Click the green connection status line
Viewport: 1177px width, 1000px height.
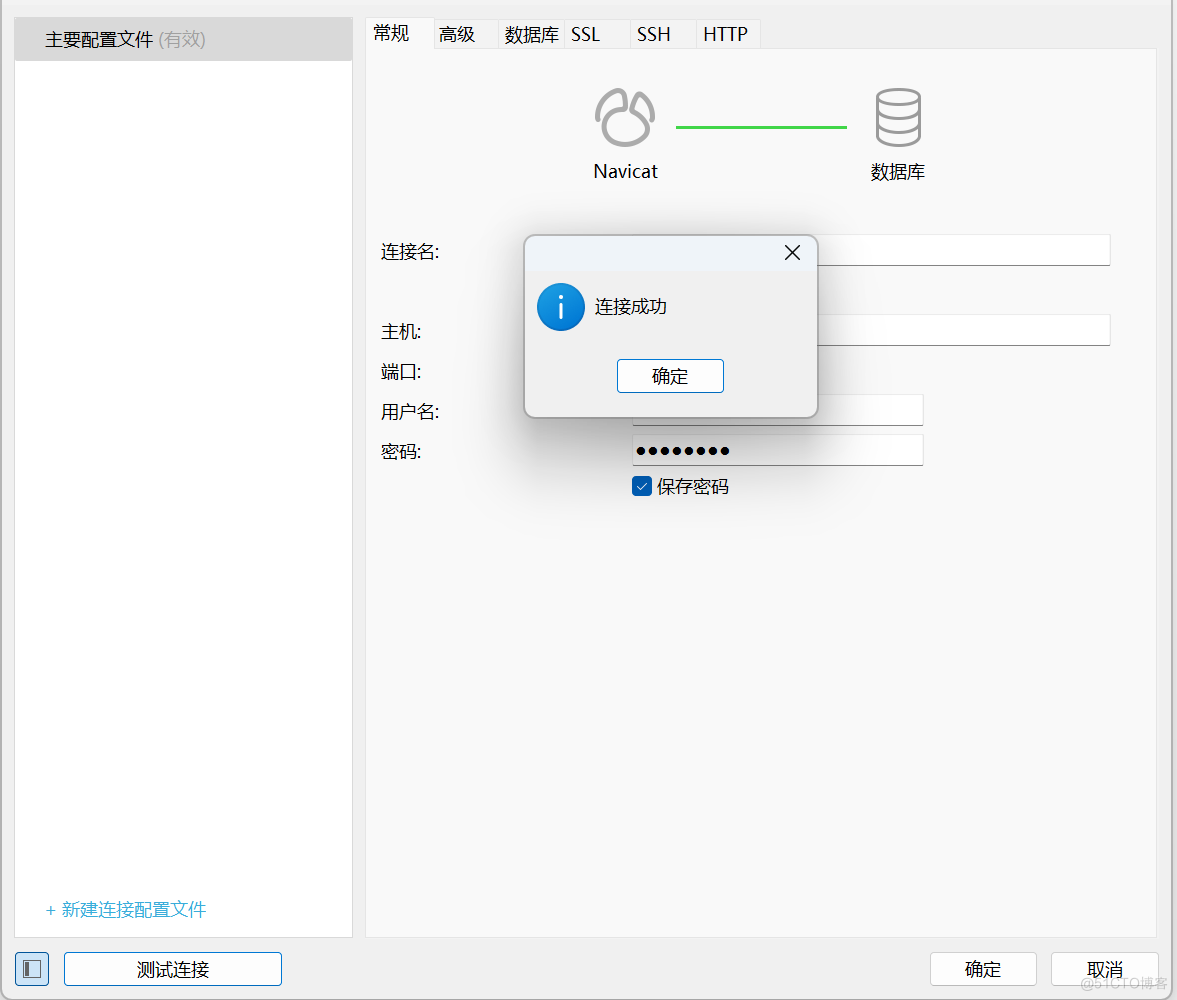tap(761, 126)
